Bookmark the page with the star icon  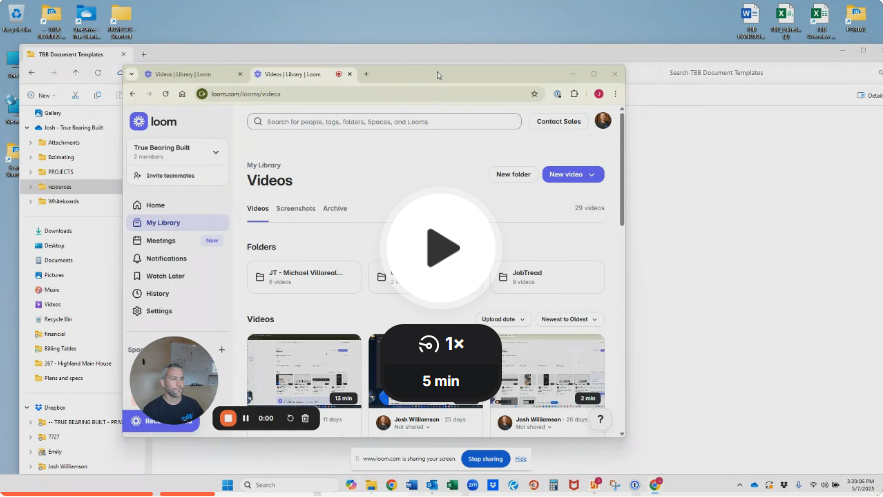(x=534, y=94)
